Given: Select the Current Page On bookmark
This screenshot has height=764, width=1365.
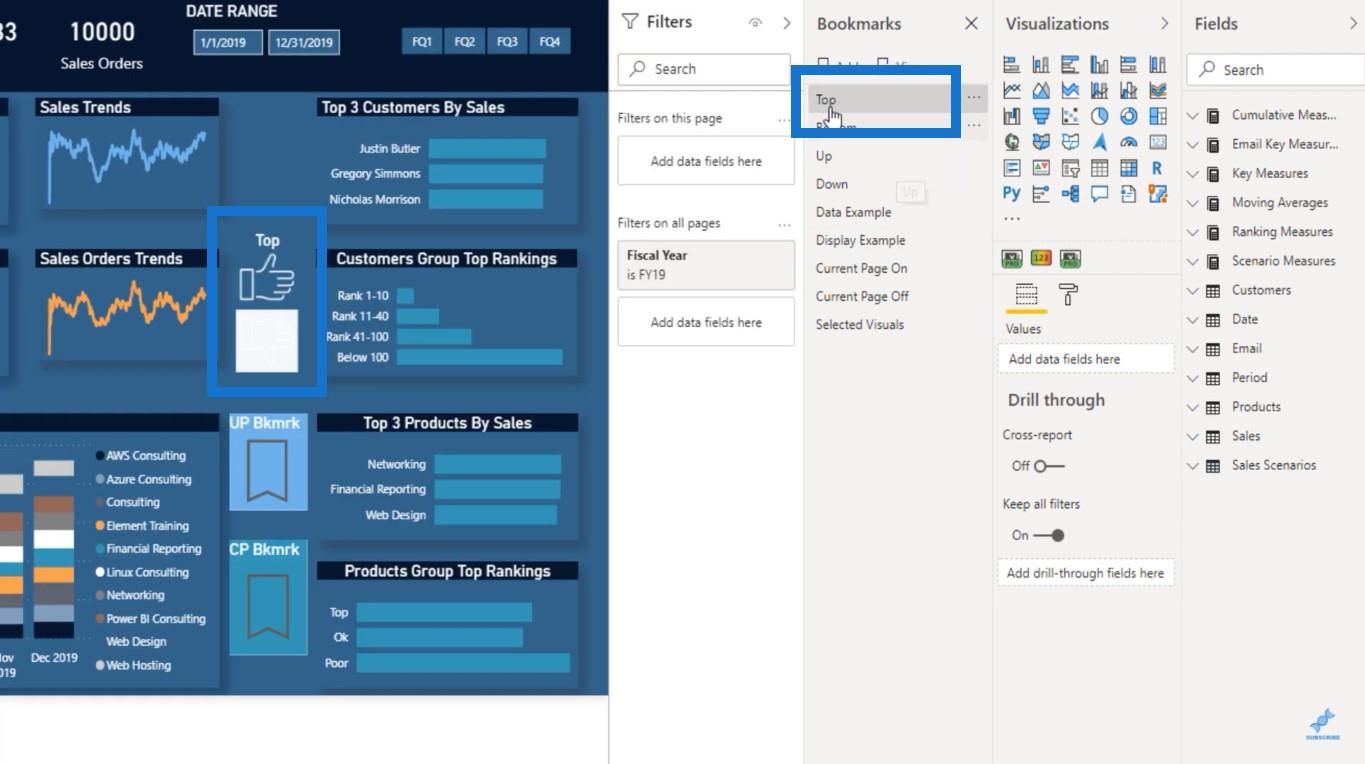Looking at the screenshot, I should click(862, 268).
